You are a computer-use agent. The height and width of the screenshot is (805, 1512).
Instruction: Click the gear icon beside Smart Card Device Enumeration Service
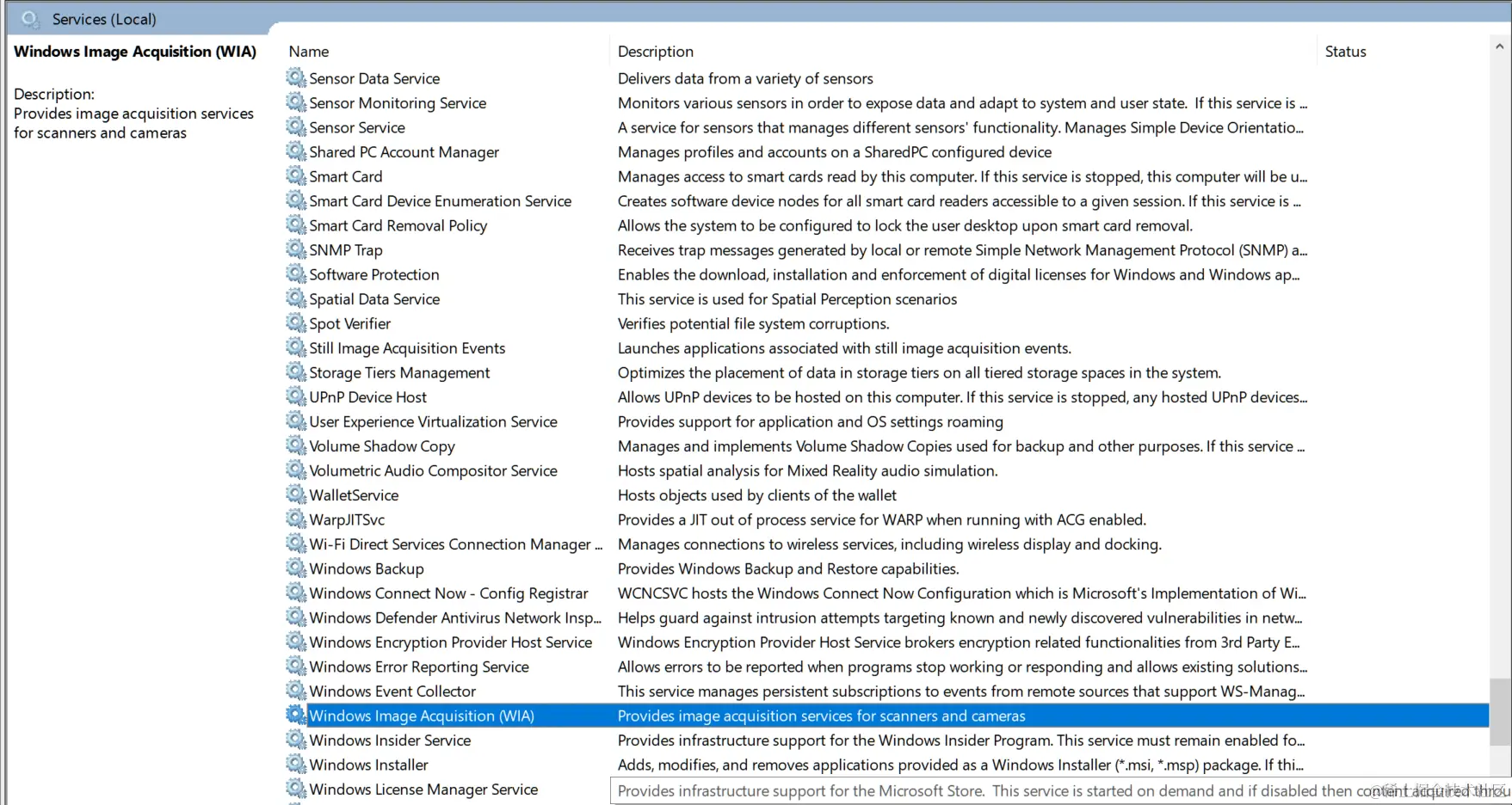tap(296, 200)
